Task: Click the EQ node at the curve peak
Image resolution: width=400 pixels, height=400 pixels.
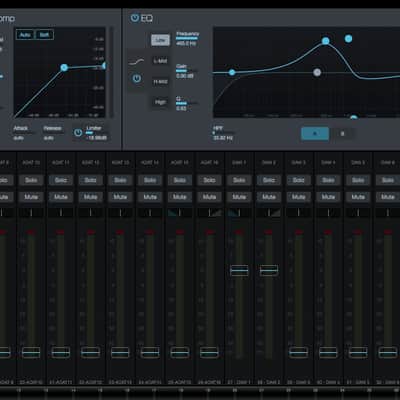Action: click(326, 41)
